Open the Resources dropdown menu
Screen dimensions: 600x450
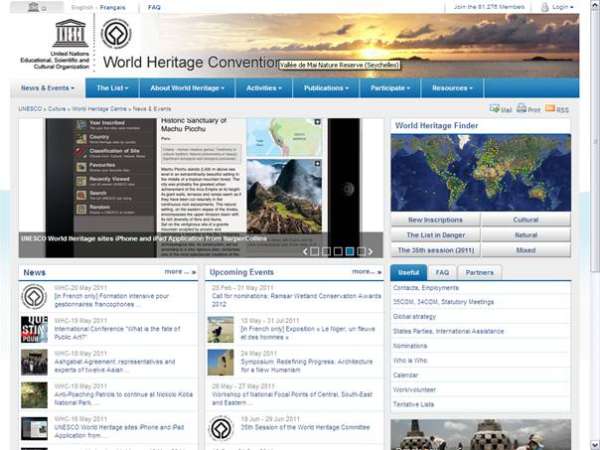[x=452, y=88]
